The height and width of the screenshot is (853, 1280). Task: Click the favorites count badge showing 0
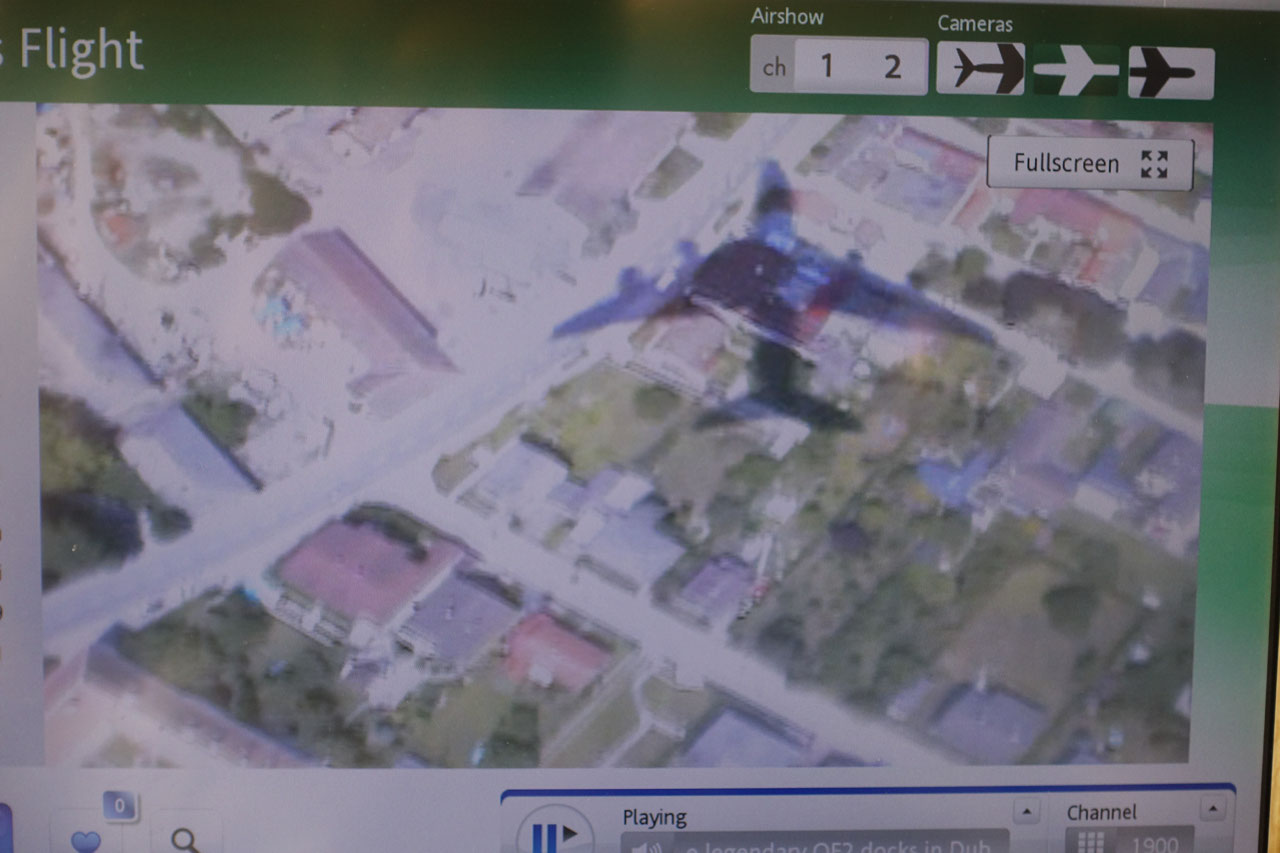pyautogui.click(x=120, y=805)
